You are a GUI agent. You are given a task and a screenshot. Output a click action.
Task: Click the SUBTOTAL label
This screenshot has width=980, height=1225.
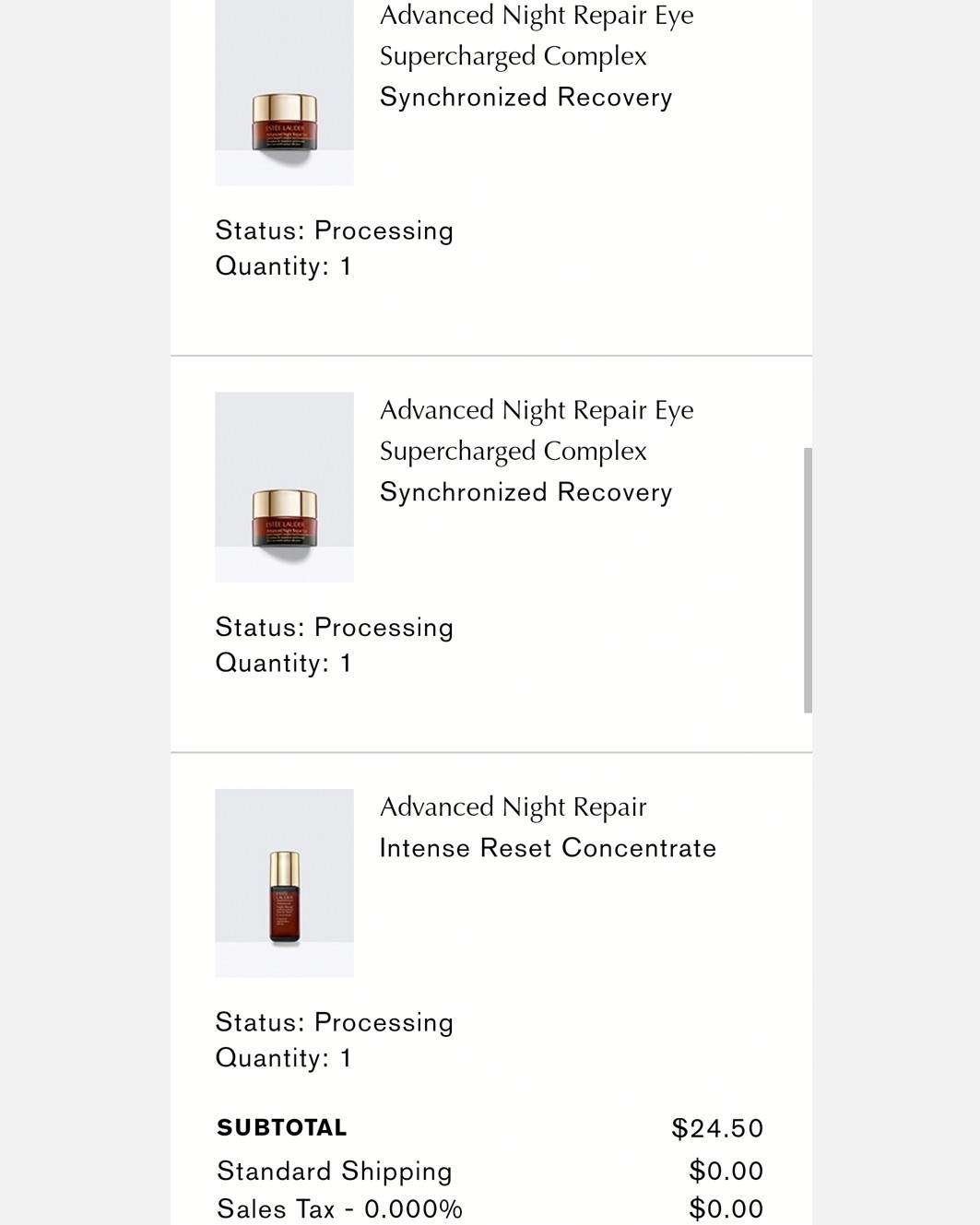coord(282,1127)
